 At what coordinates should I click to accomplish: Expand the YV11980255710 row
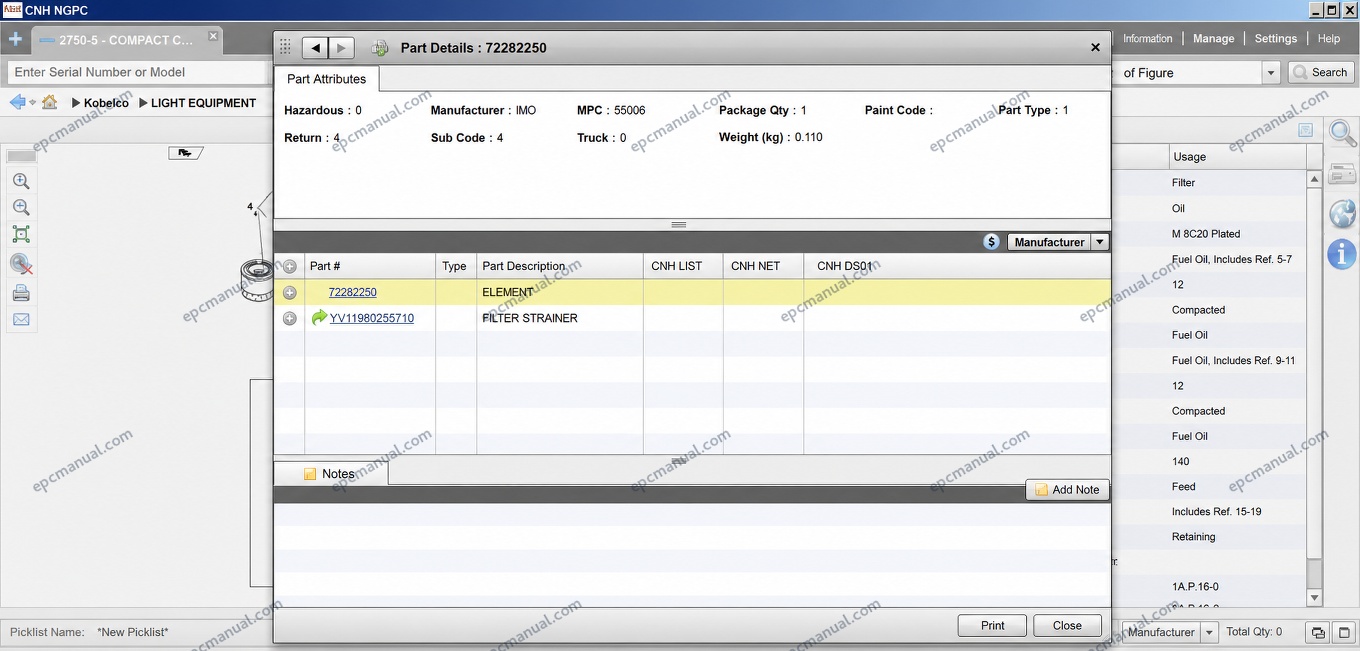click(290, 319)
